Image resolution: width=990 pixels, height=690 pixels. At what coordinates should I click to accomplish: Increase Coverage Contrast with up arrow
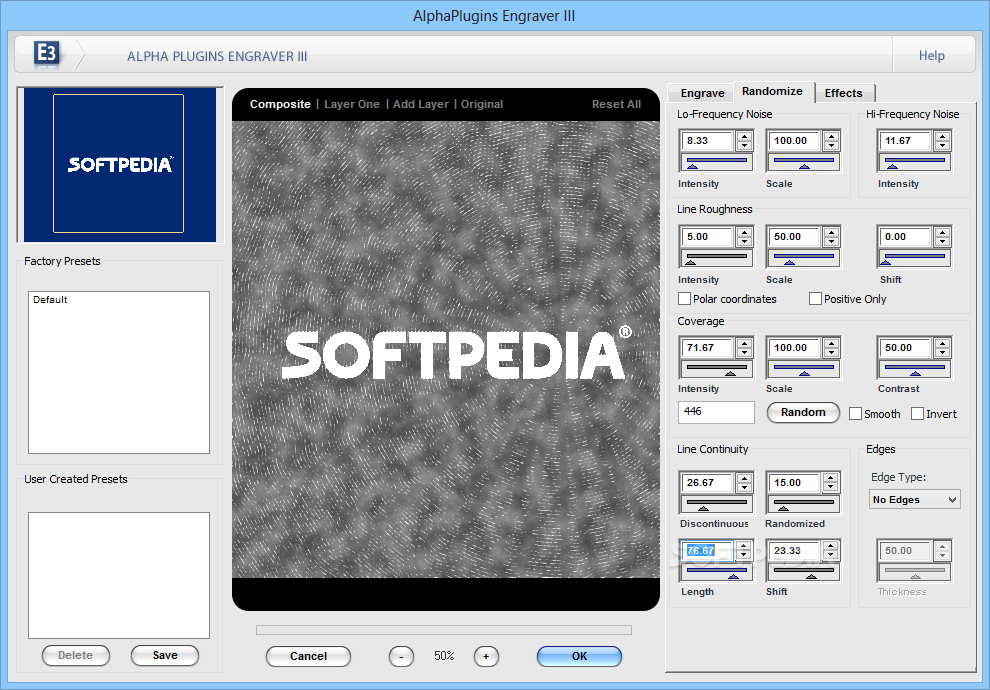click(x=943, y=343)
